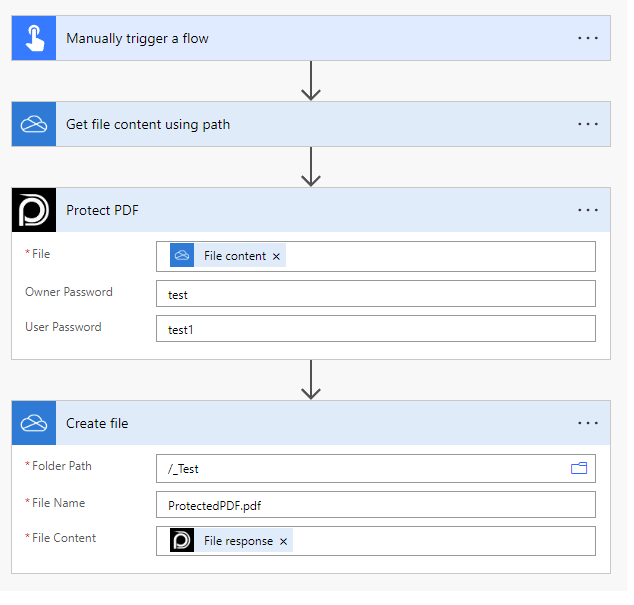Remove the File content dynamic token

[277, 256]
